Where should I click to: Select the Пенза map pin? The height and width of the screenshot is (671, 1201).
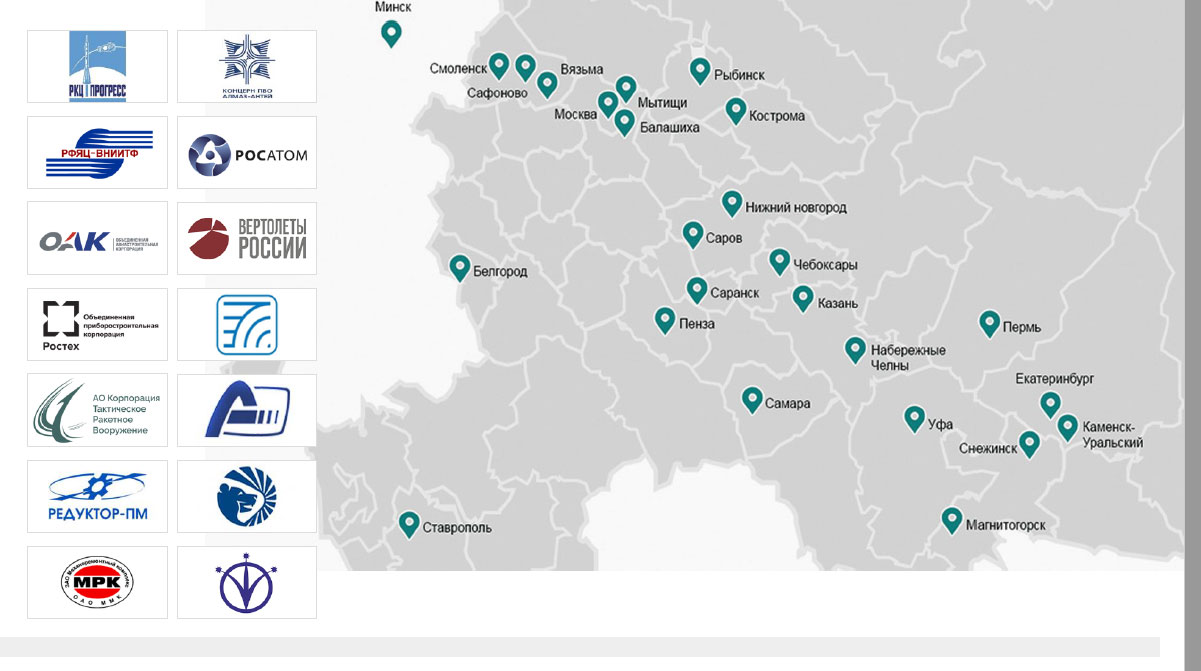click(x=665, y=320)
